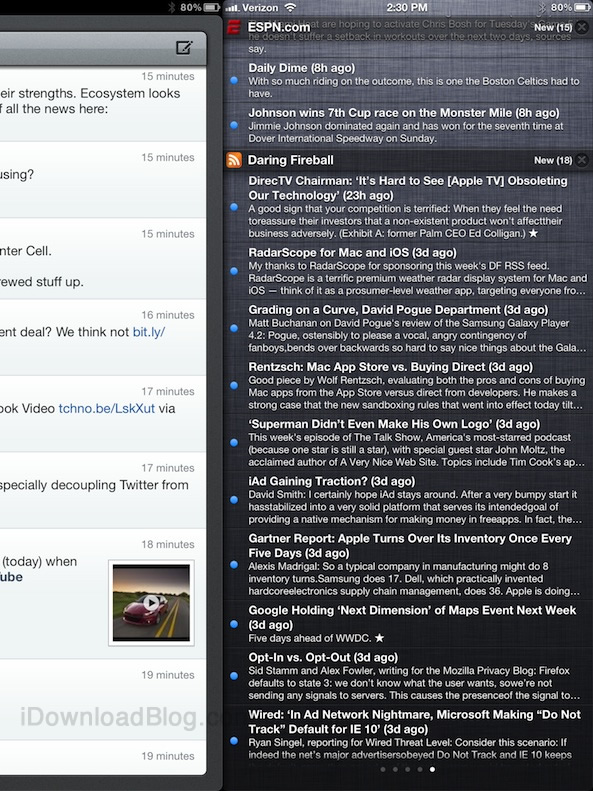This screenshot has width=593, height=791.
Task: Tap the unread dot beside Opt-In vs. Opt-Out
Action: click(234, 675)
